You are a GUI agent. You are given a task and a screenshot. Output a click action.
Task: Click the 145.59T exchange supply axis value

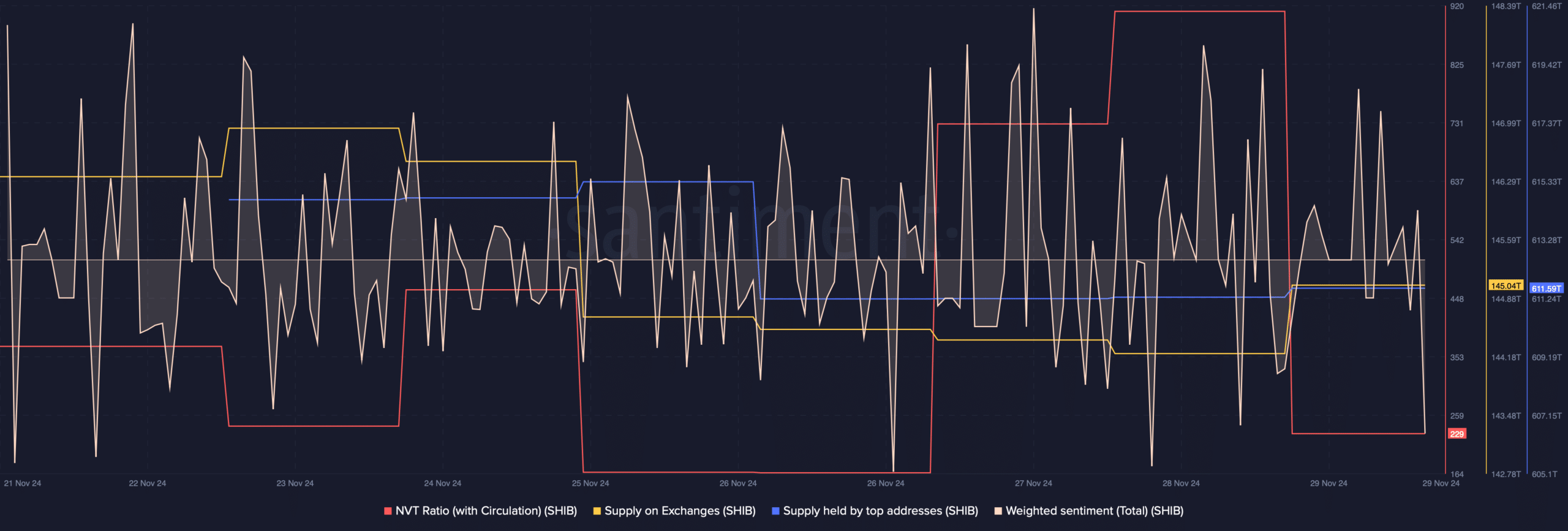[1506, 240]
